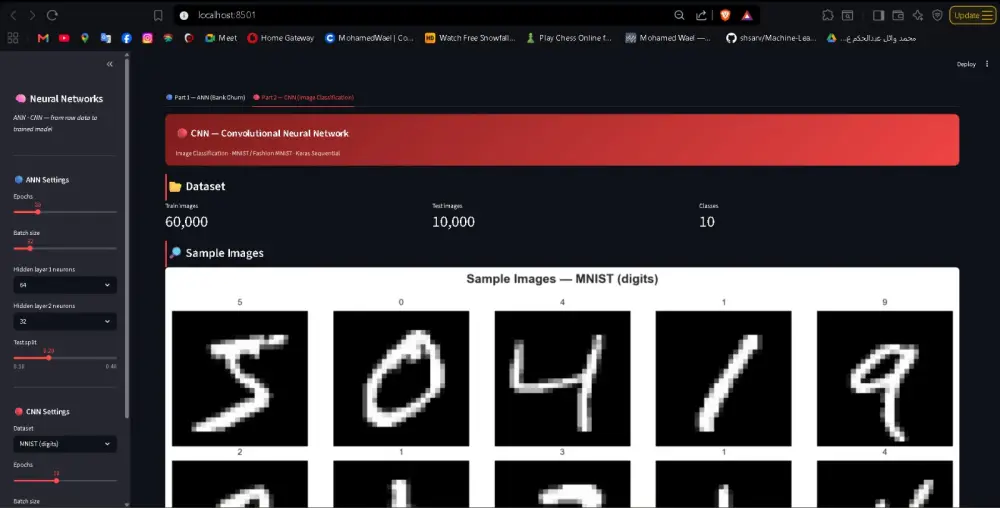Open the Meet bookmark
This screenshot has height=508, width=1000.
click(x=221, y=38)
